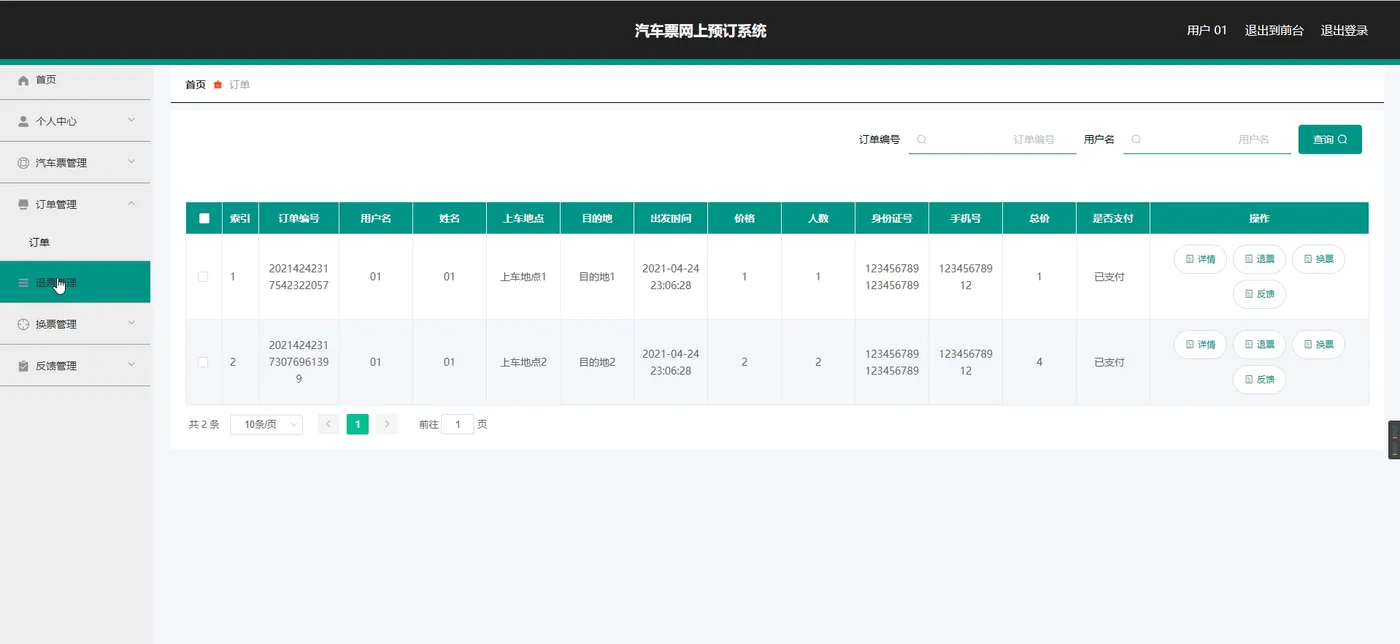Click search icon in 用户名 field
Viewport: 1400px width, 644px height.
(x=1136, y=140)
